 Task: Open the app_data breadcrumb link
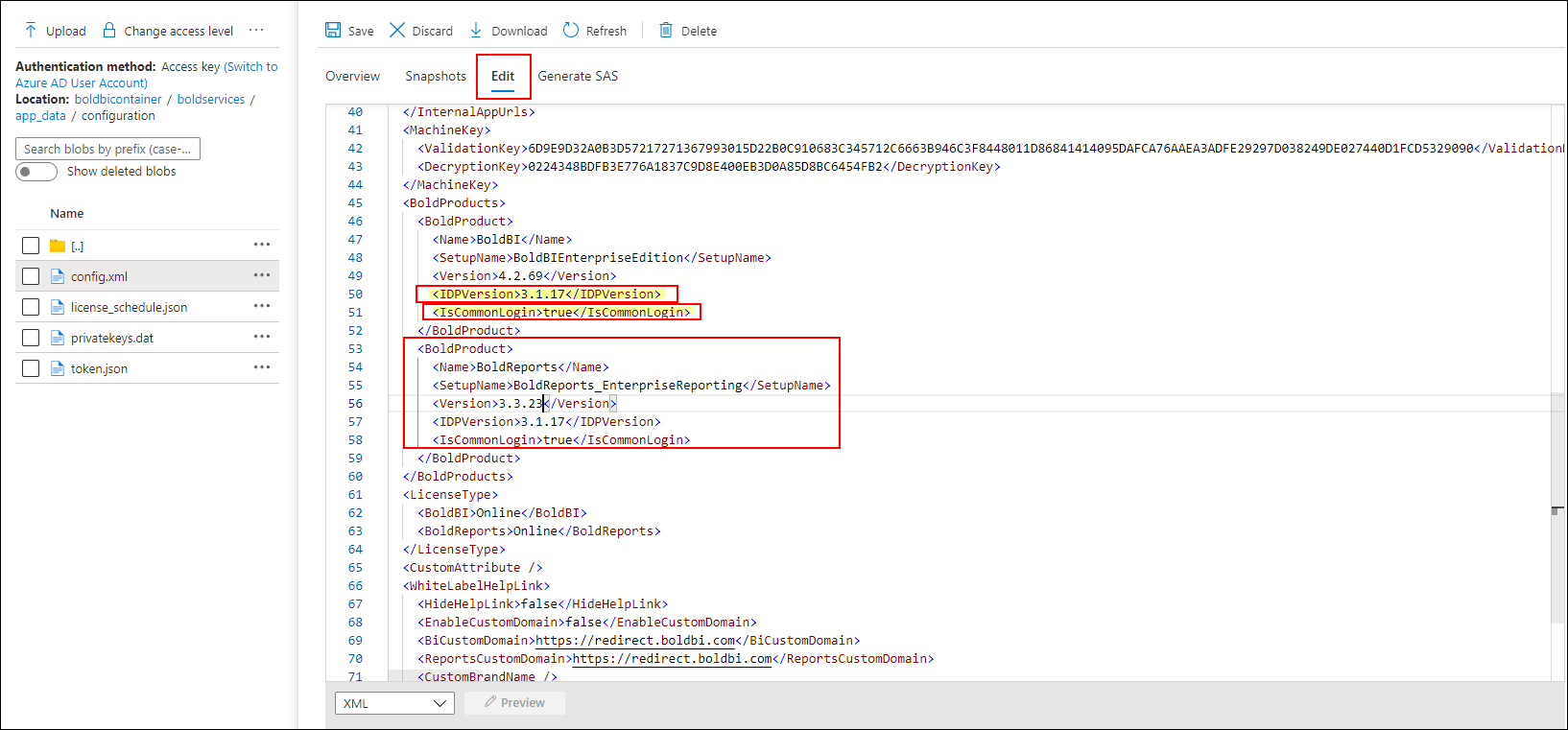click(40, 115)
